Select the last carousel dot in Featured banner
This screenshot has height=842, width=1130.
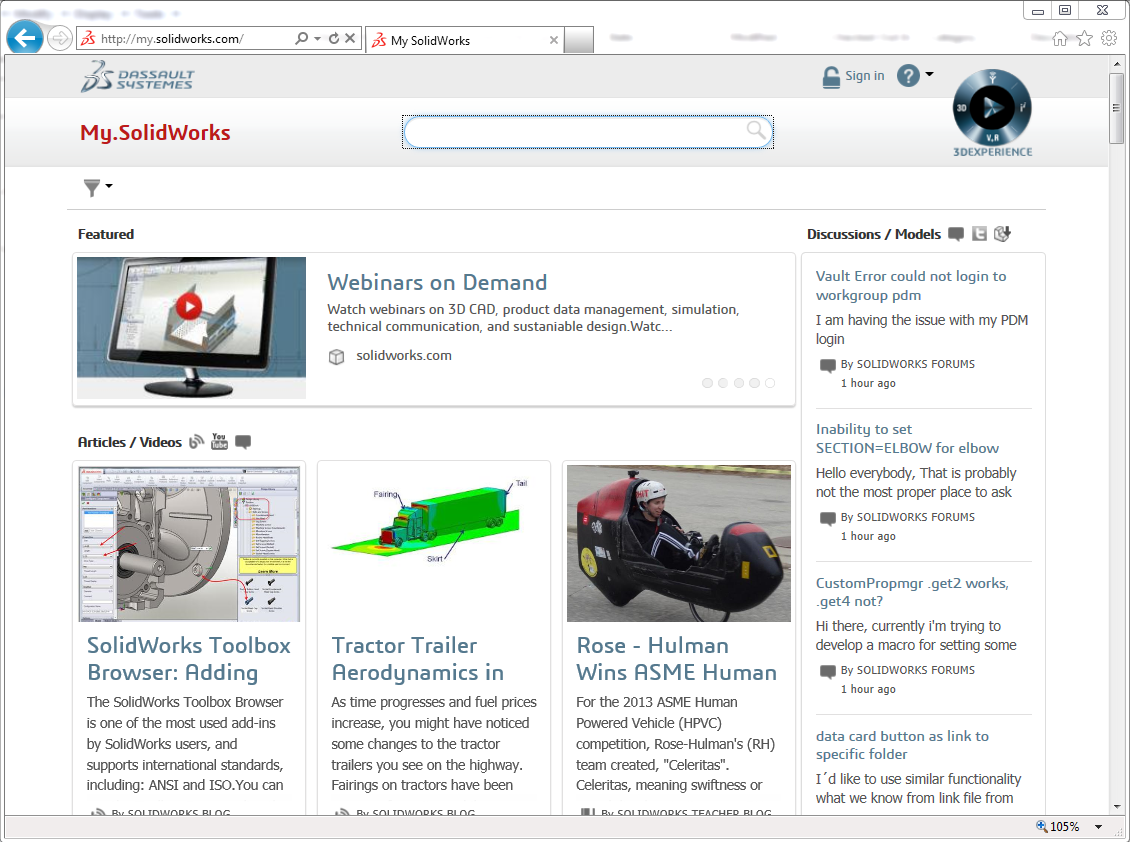pos(770,383)
